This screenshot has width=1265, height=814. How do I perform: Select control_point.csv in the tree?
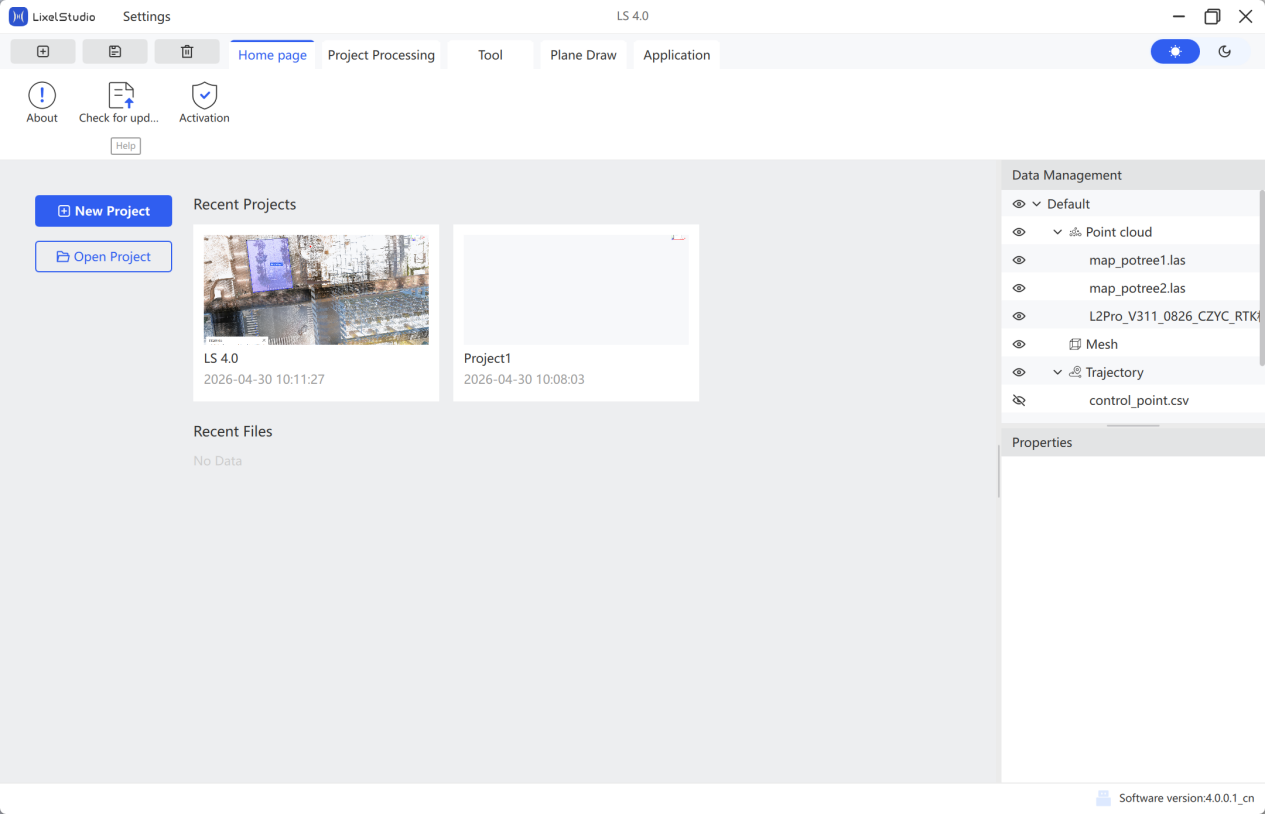click(x=1139, y=400)
